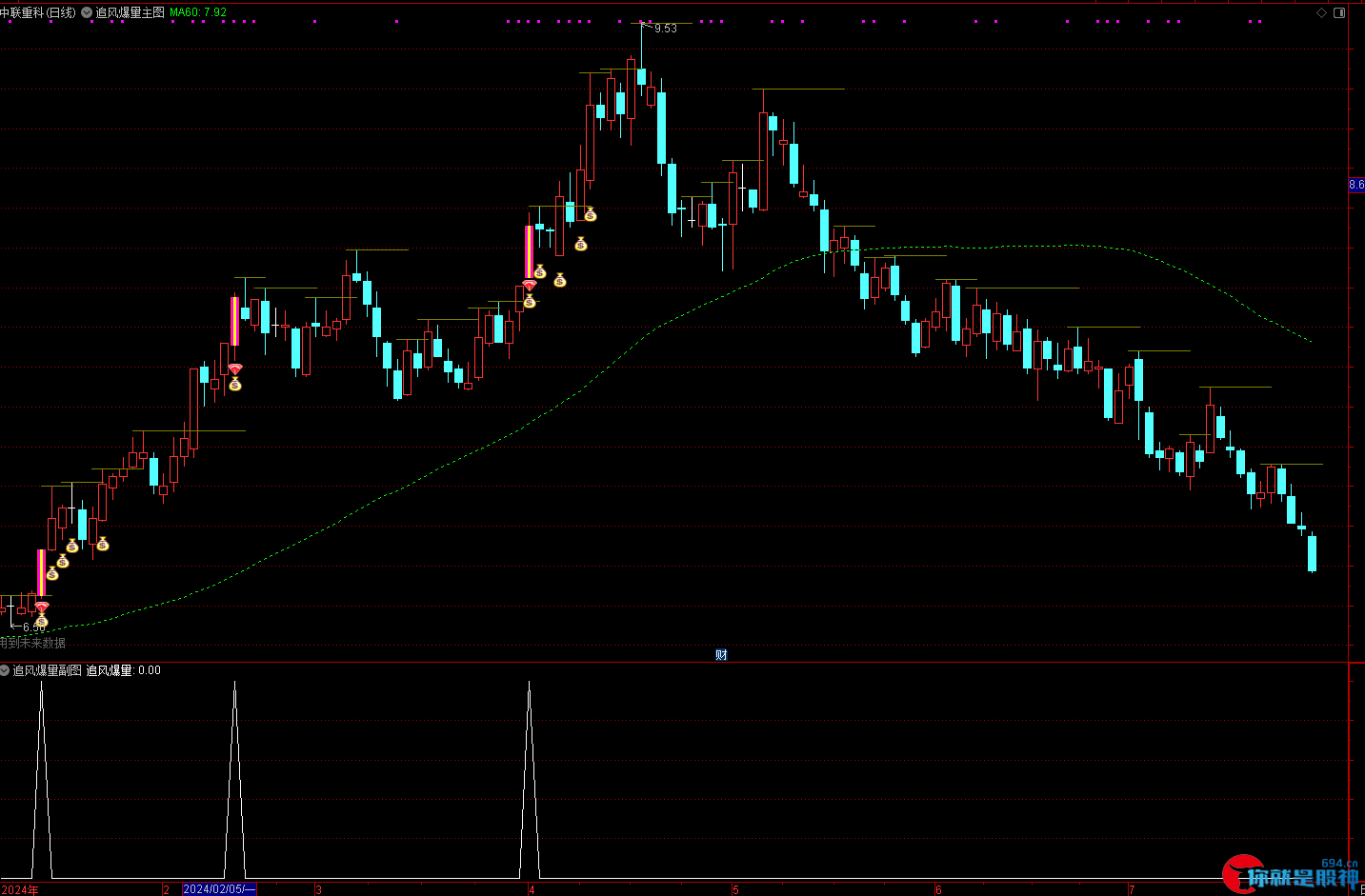
Task: Click the topmost money bag near April candles
Action: click(x=591, y=214)
